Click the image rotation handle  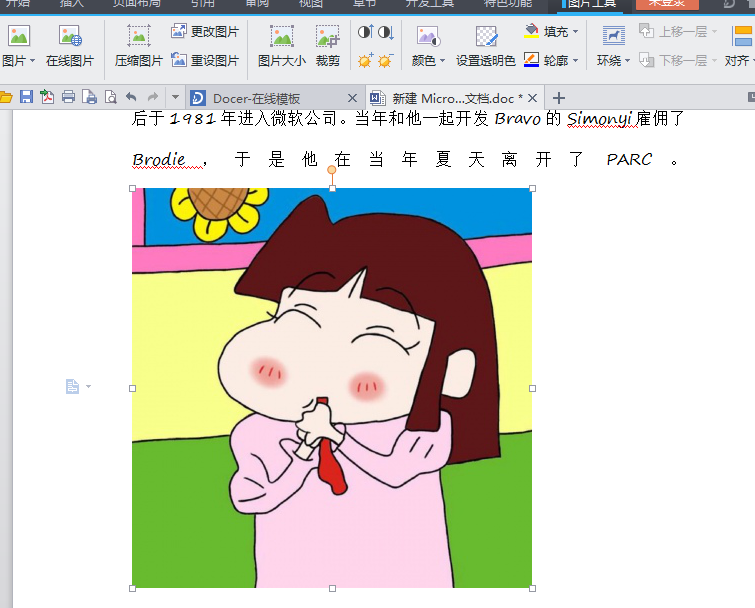tap(332, 170)
